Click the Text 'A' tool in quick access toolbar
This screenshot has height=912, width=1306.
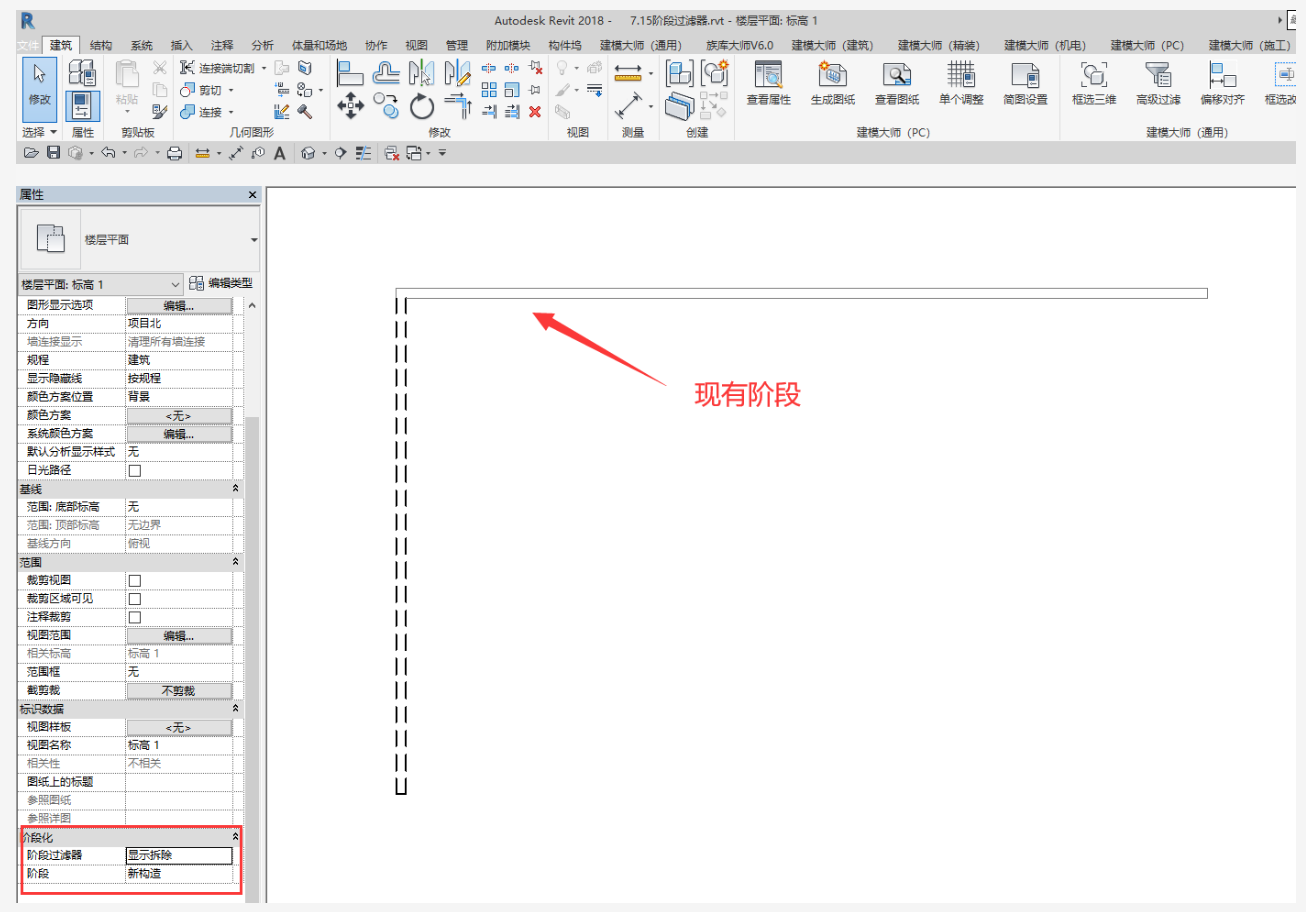pos(279,153)
